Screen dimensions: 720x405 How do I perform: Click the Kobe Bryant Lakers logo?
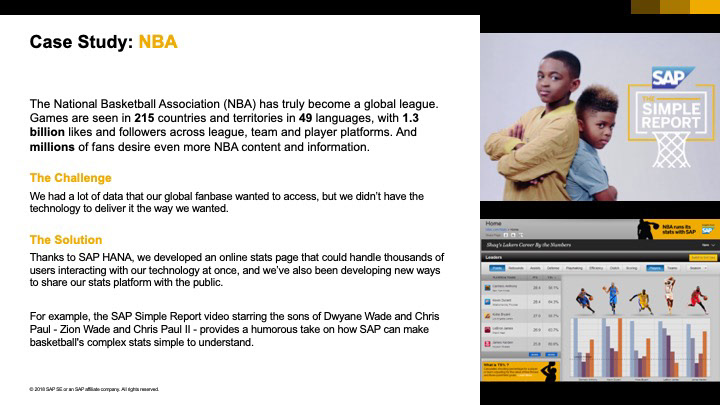(487, 316)
